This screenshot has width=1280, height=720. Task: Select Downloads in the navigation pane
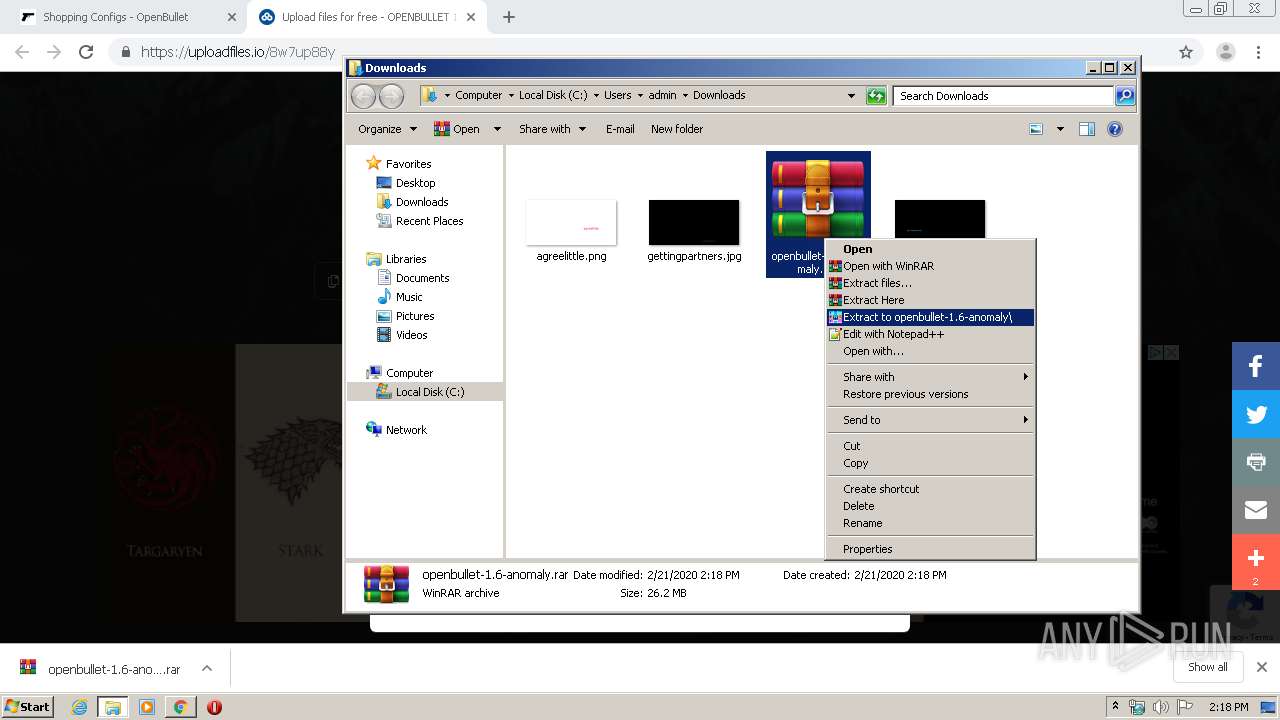[412, 202]
